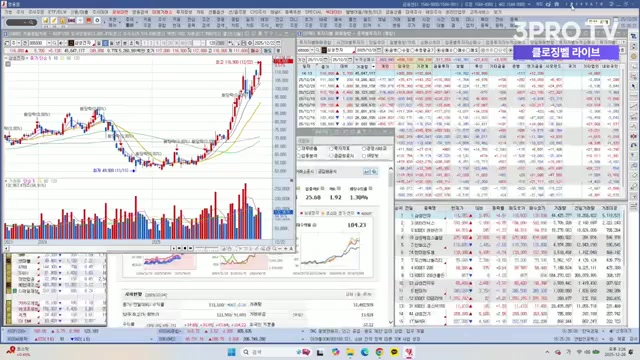
Task: Select the 추정평균가 radio button
Action: click(x=412, y=50)
